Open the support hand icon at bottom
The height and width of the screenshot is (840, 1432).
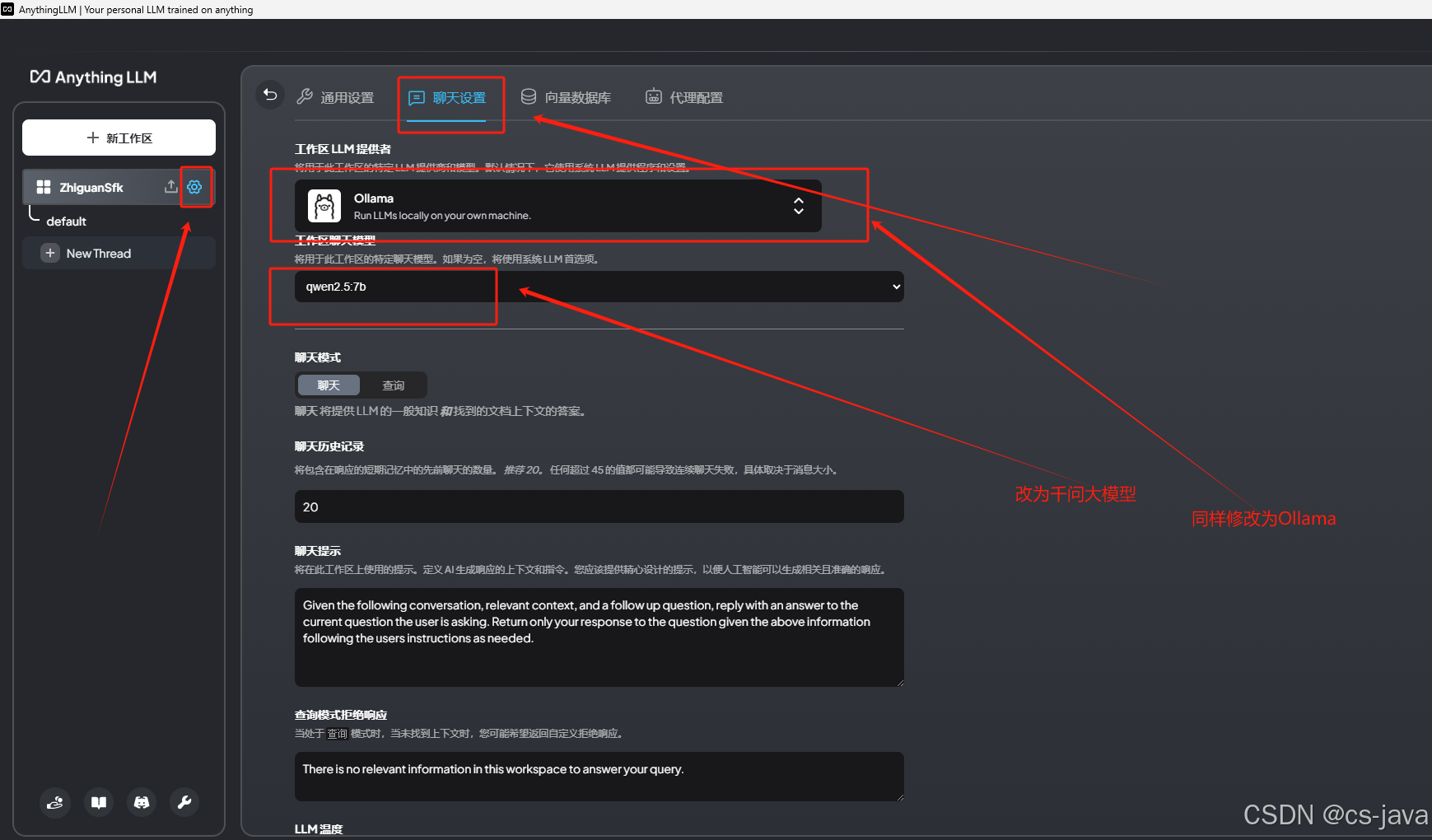pyautogui.click(x=55, y=802)
